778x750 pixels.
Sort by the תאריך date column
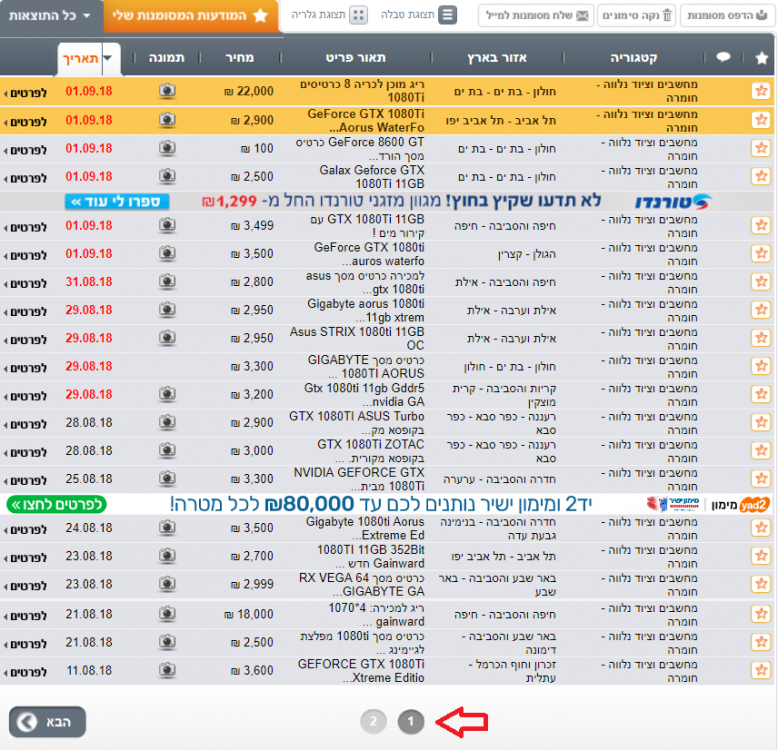pos(80,59)
